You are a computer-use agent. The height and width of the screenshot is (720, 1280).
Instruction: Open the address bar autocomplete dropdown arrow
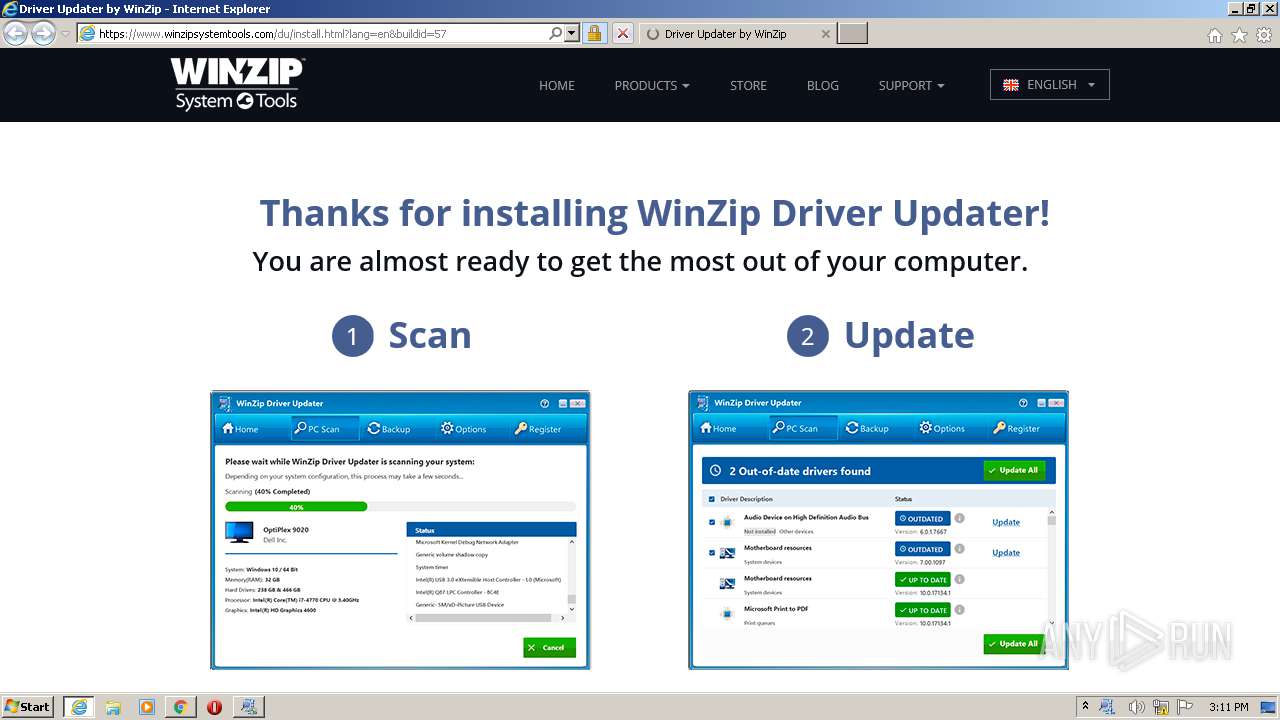pyautogui.click(x=572, y=33)
